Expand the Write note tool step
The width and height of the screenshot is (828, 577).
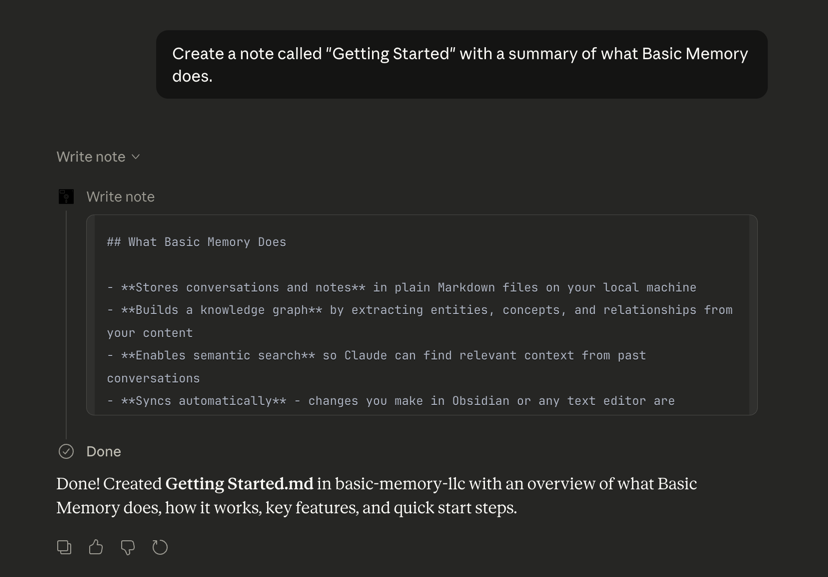pos(120,197)
